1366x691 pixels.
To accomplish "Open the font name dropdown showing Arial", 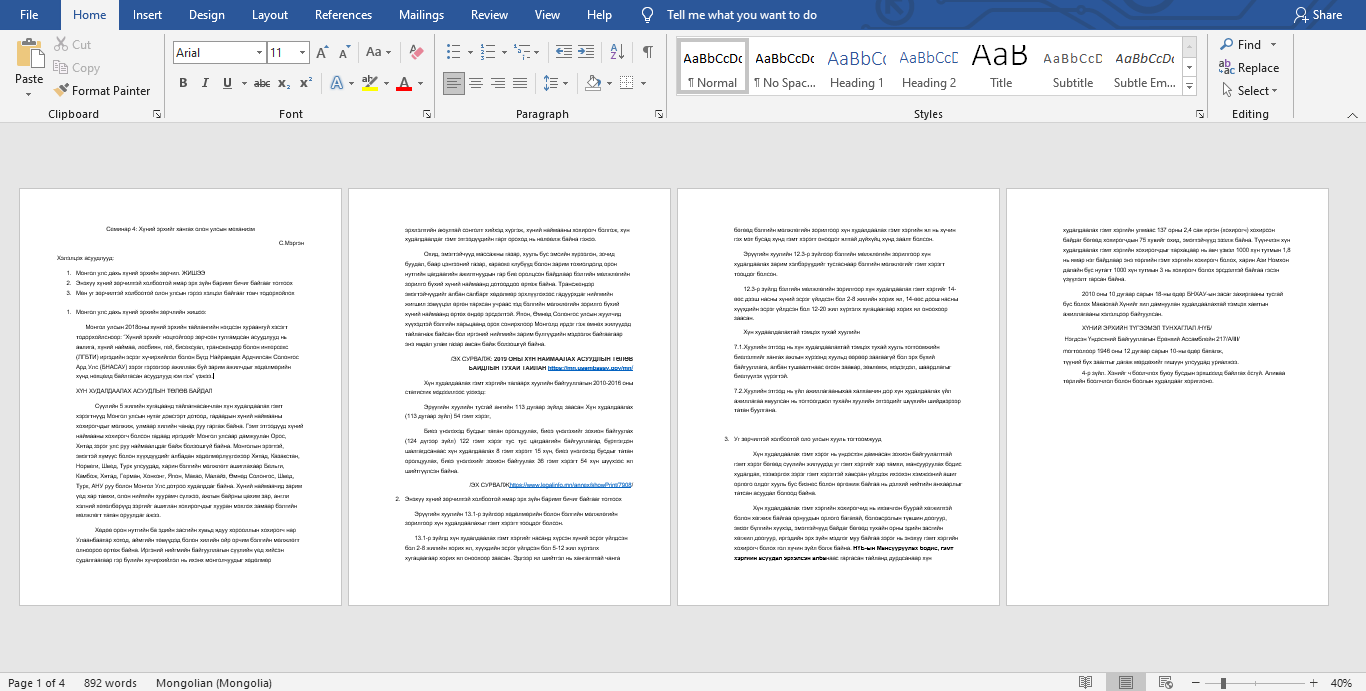I will [218, 52].
